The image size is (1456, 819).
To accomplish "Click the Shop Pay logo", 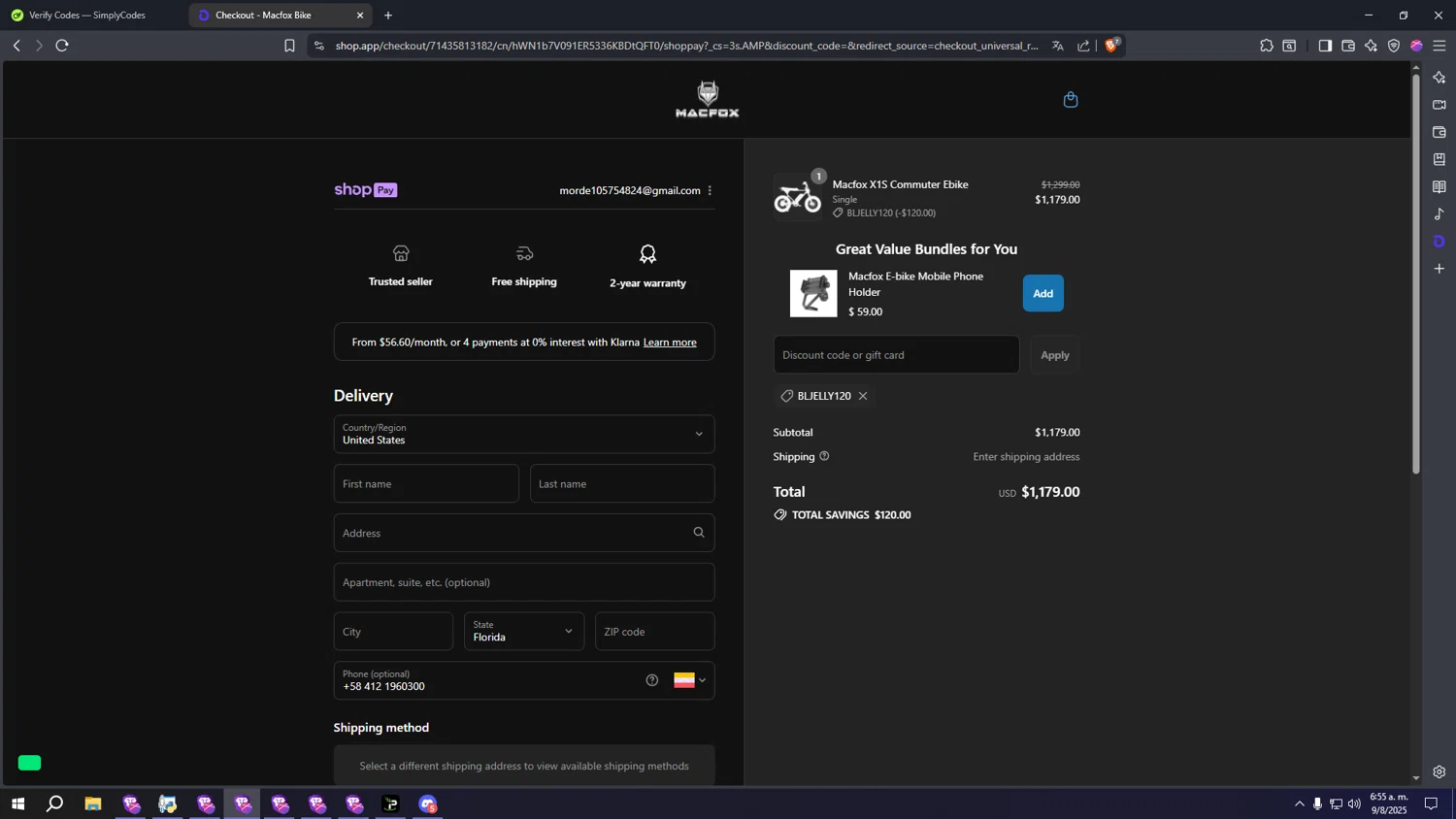I will coord(366,190).
